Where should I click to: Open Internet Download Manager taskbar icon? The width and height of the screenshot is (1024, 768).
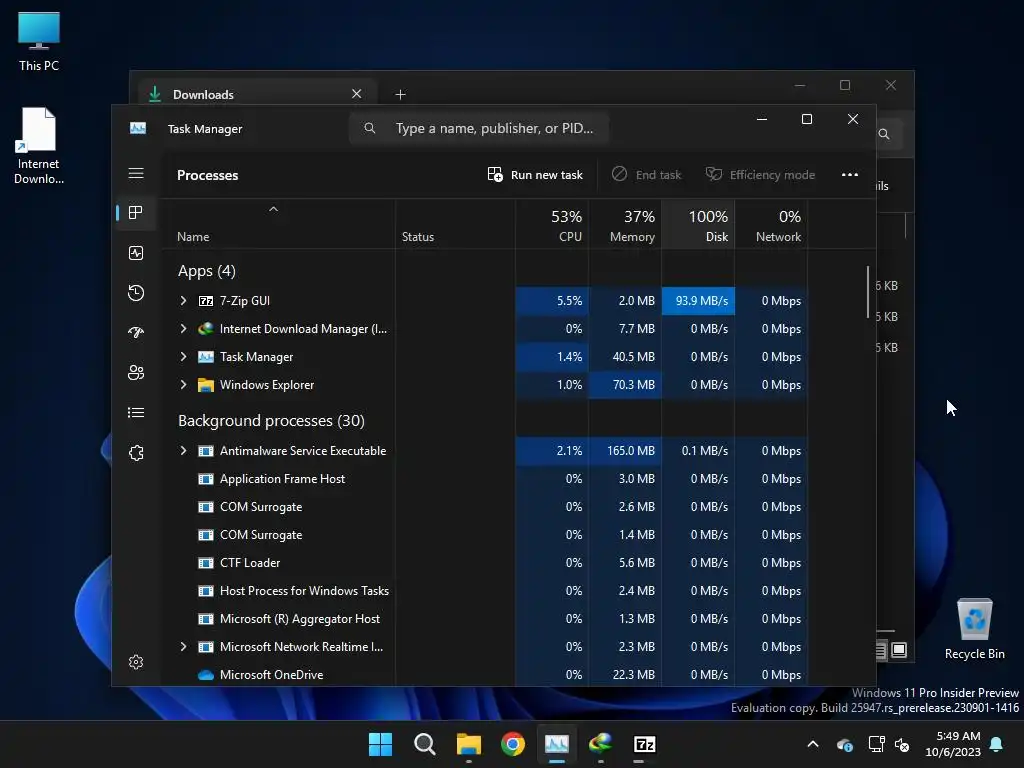pos(600,744)
